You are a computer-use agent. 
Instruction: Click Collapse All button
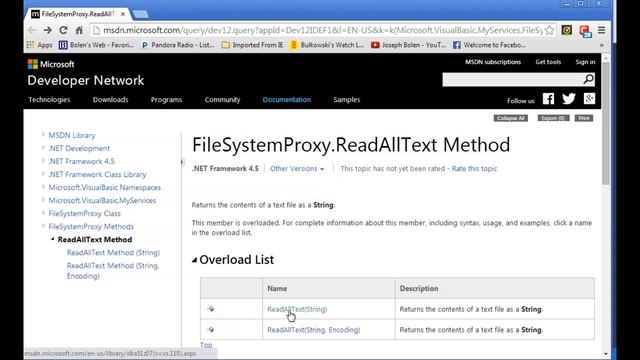point(511,118)
